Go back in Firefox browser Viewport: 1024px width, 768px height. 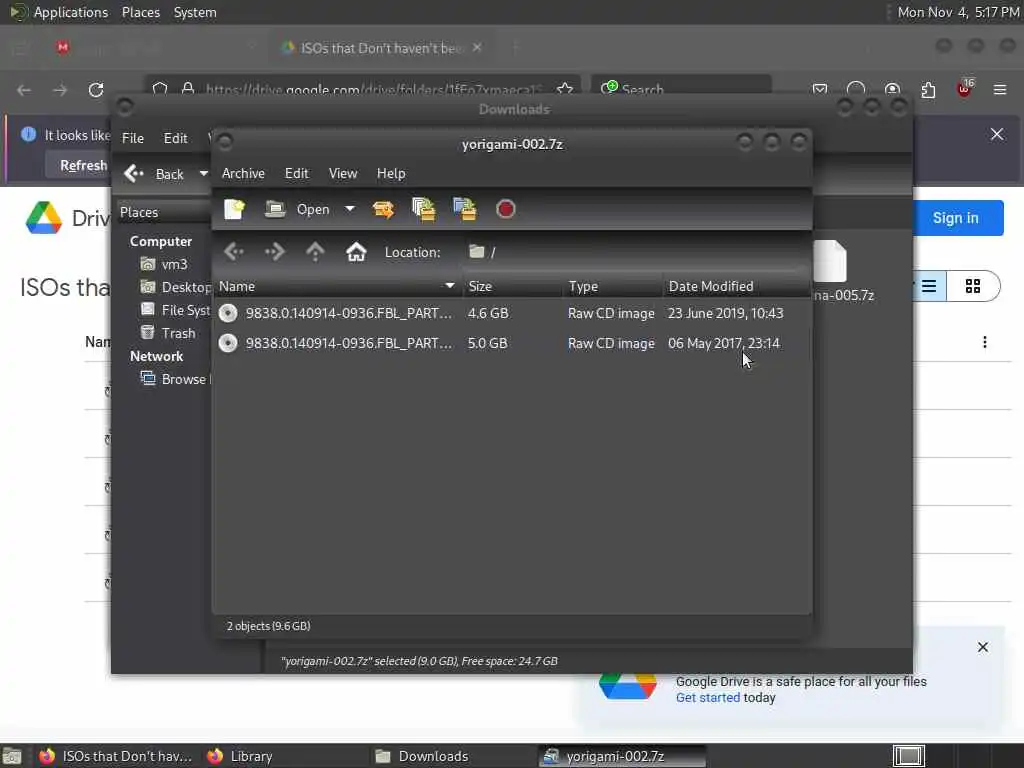point(24,89)
